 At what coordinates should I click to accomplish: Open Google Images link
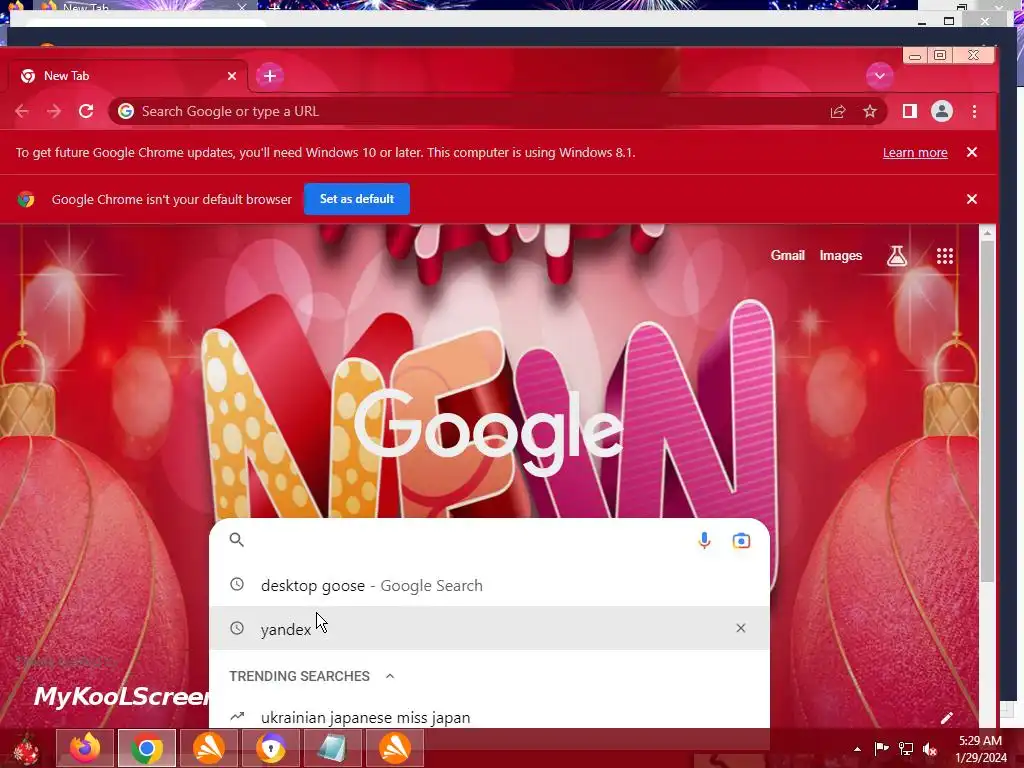[x=840, y=255]
